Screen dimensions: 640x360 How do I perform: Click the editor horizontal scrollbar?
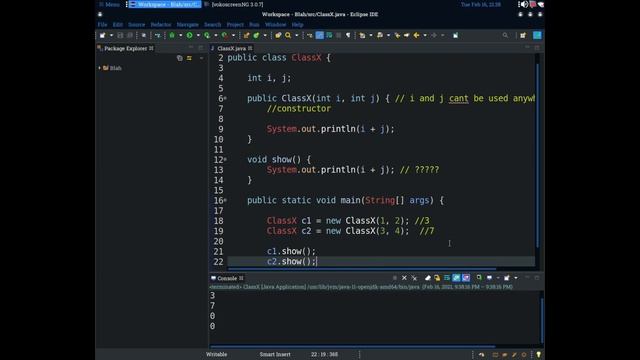[x=362, y=269]
